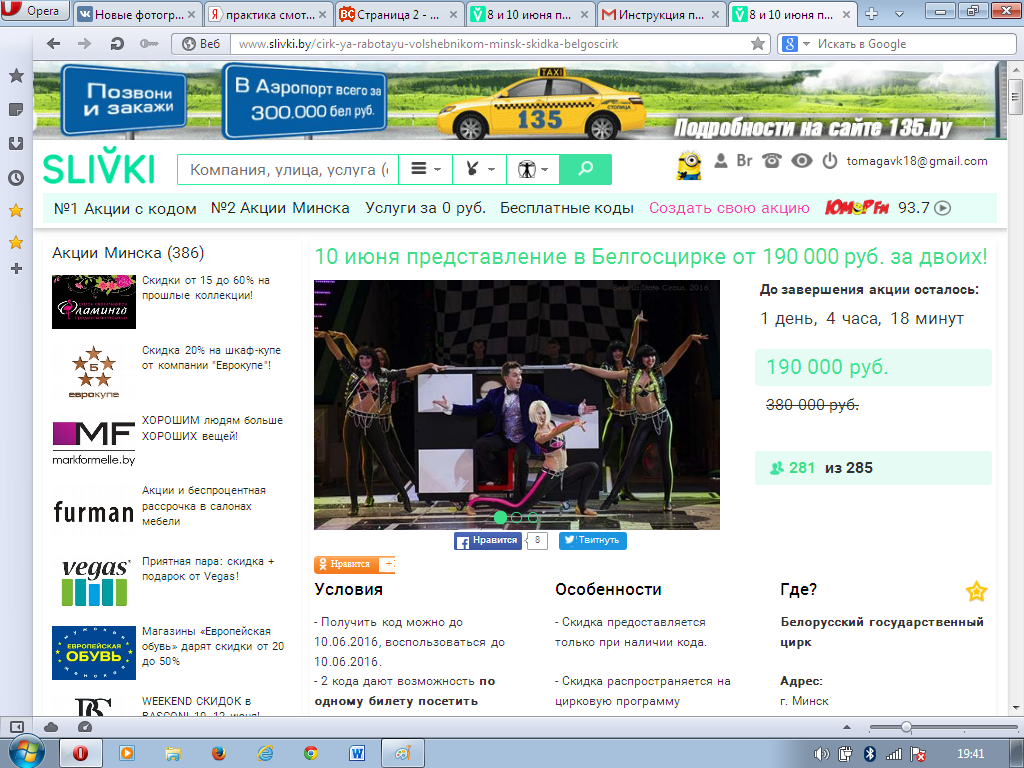Click the user profile silhouette icon

tap(720, 161)
